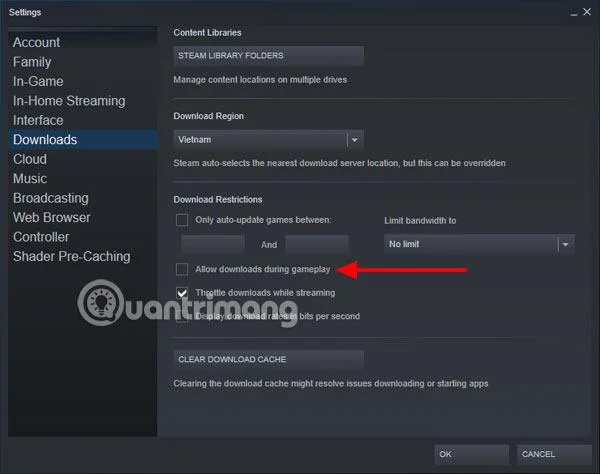The image size is (600, 474).
Task: Click Clear Download Cache button
Action: point(268,360)
